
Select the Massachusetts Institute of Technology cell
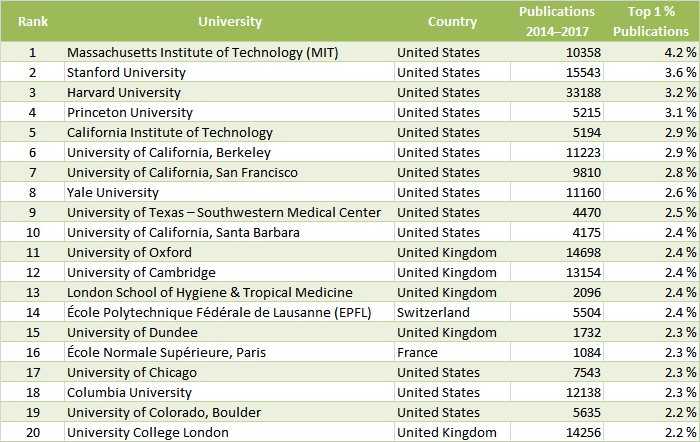[x=229, y=52]
